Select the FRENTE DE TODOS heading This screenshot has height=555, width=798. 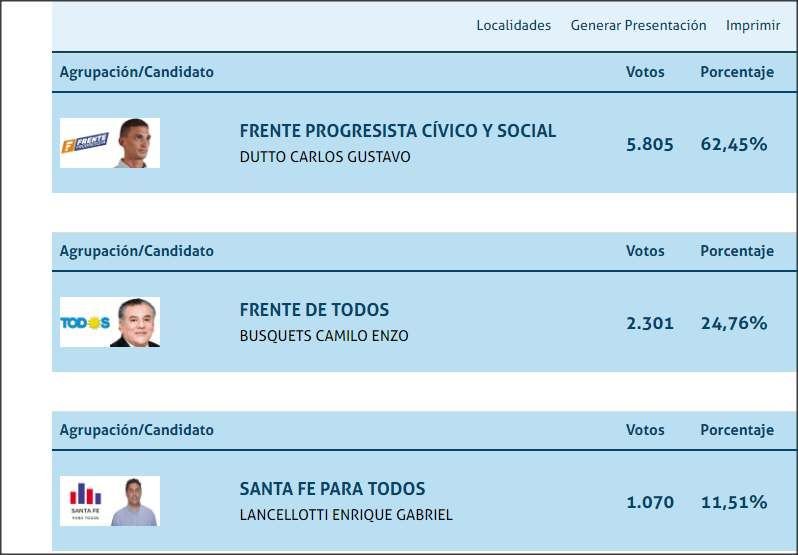tap(314, 310)
